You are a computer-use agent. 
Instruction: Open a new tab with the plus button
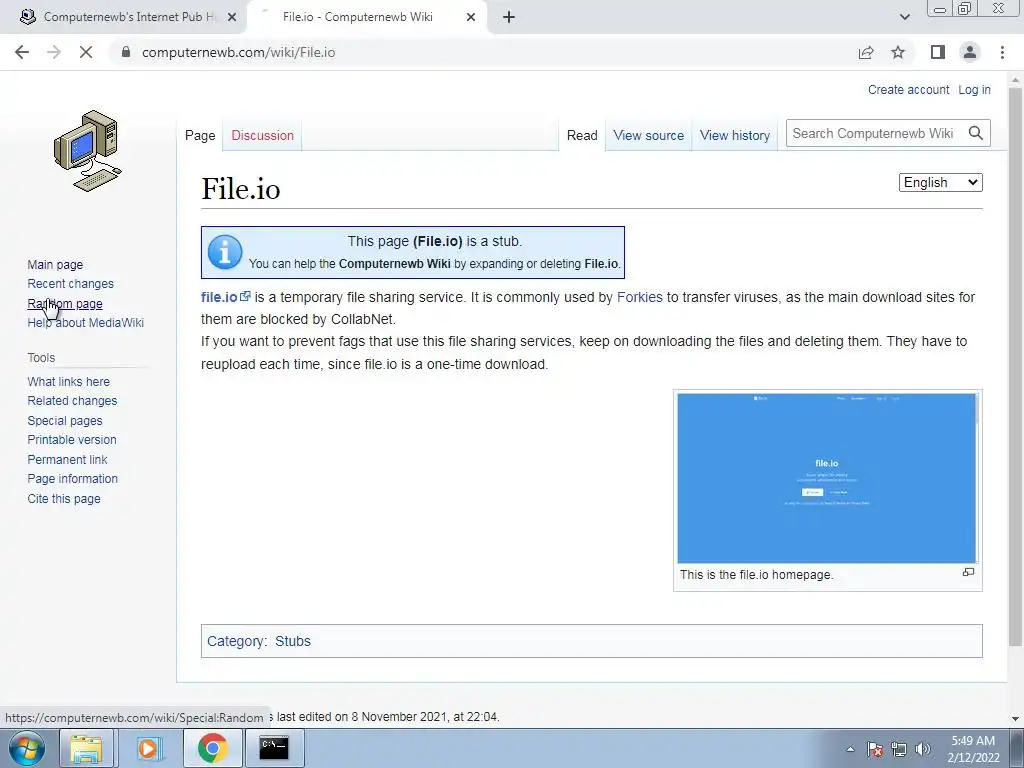pos(509,17)
